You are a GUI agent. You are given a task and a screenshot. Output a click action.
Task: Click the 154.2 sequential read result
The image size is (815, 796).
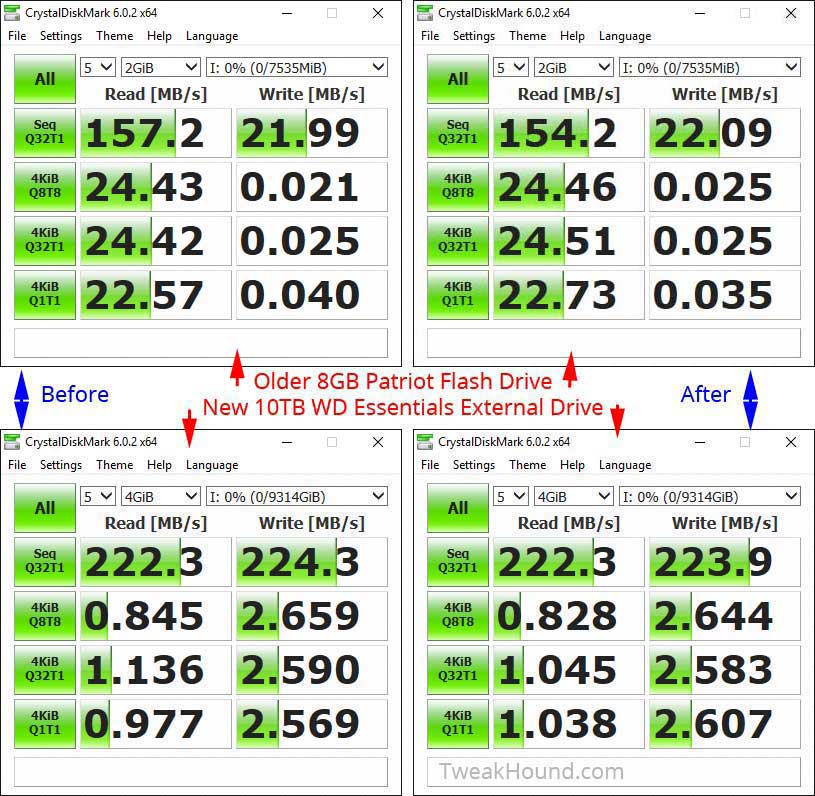pyautogui.click(x=568, y=133)
